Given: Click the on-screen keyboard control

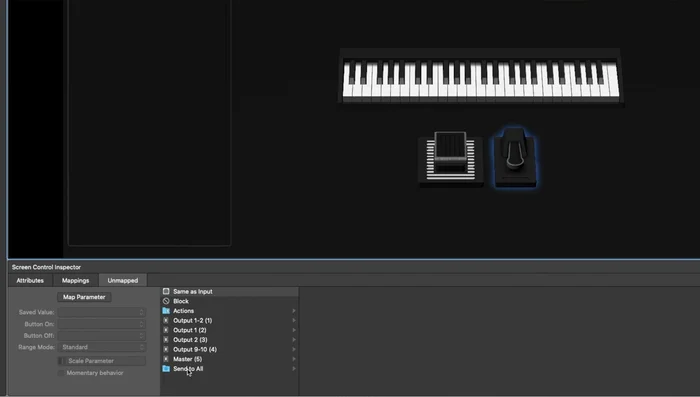Looking at the screenshot, I should coord(481,77).
